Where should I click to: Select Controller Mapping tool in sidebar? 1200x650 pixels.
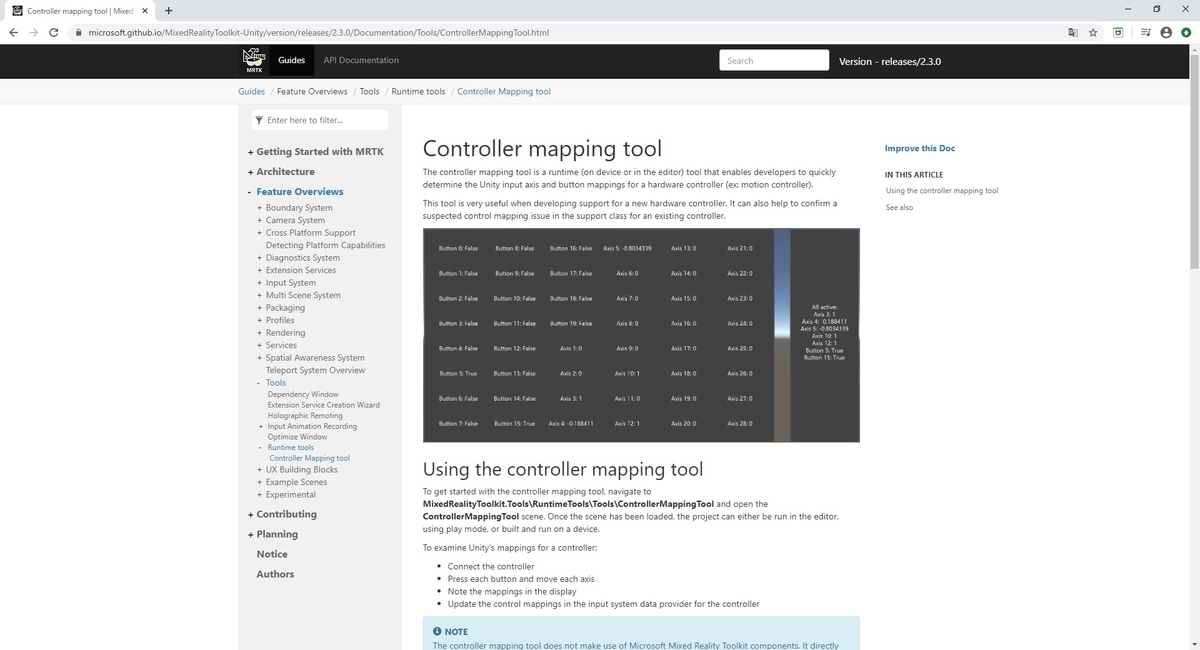(310, 458)
